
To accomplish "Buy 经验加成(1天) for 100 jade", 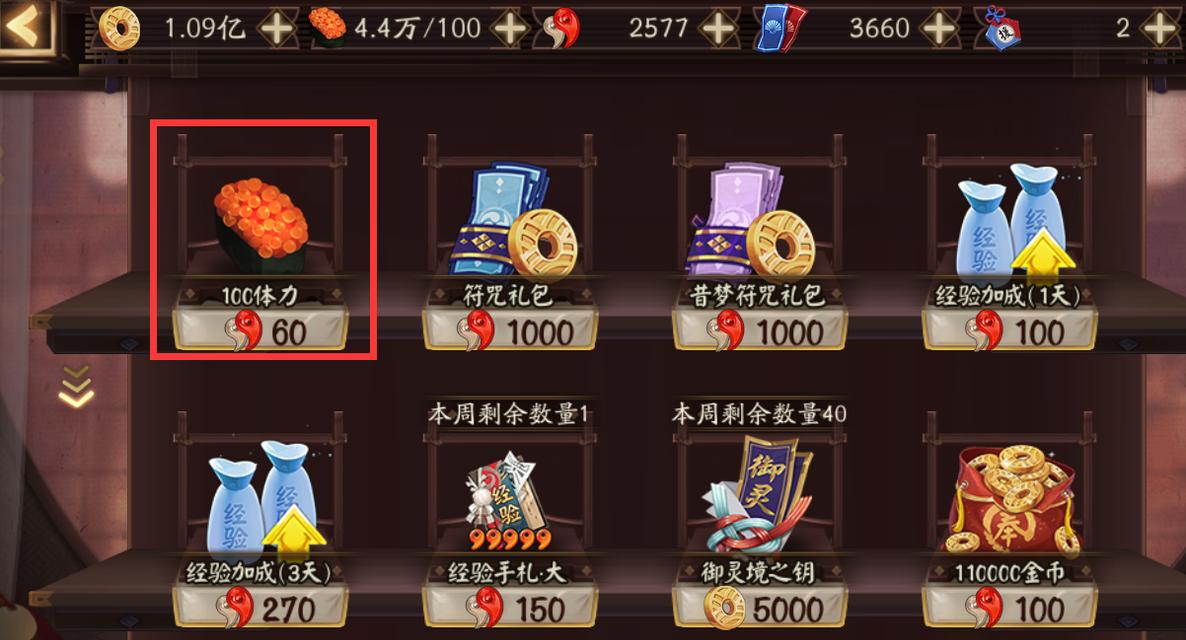I will (1009, 332).
